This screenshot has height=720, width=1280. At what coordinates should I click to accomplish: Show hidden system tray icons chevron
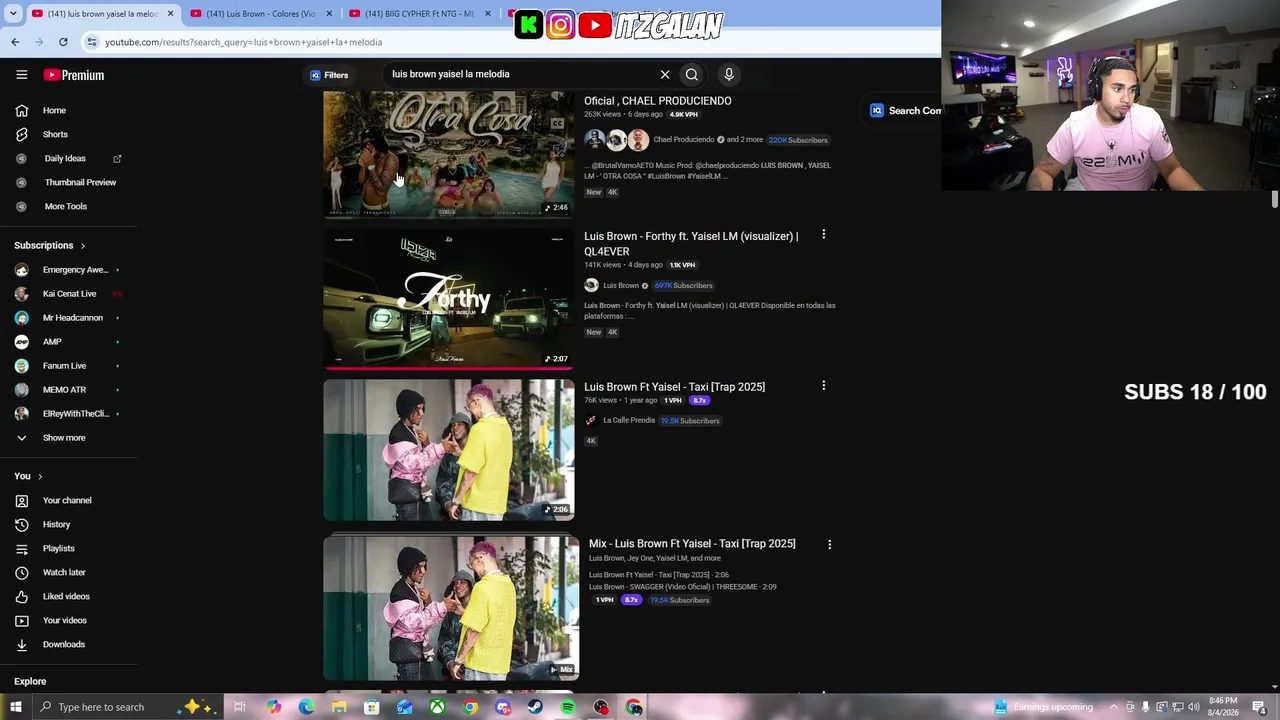click(x=1114, y=707)
